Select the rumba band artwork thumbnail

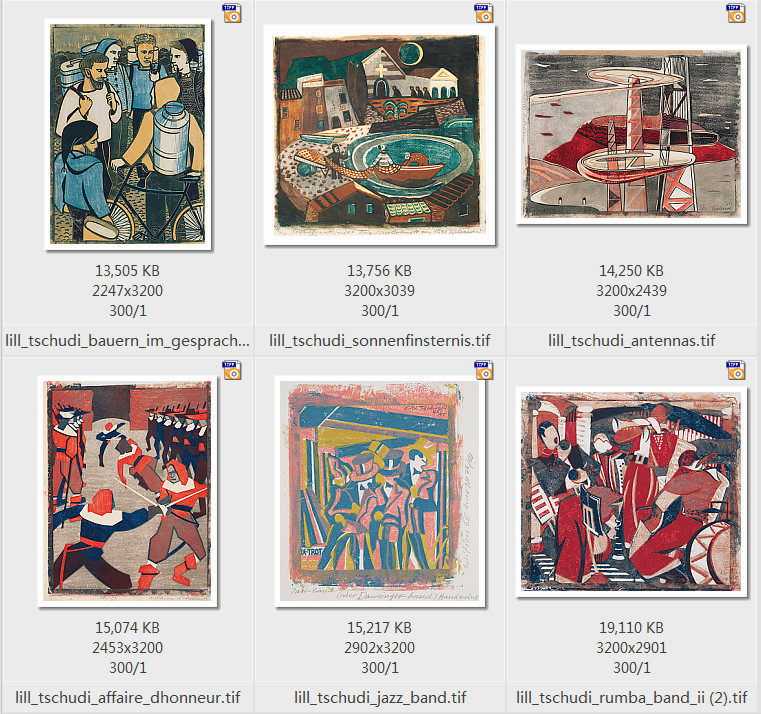coord(631,492)
